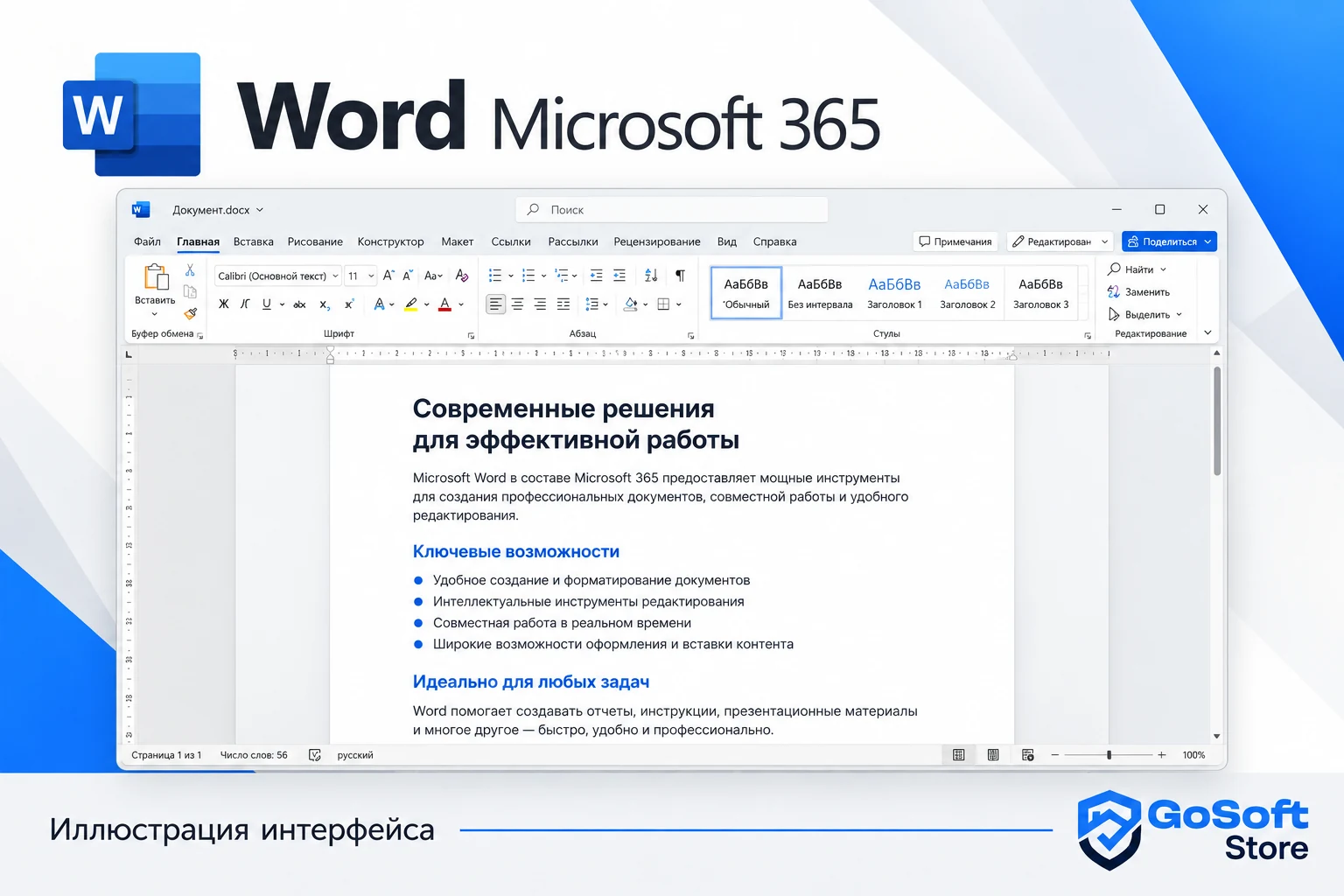Toggle bold Ж formatting

tap(223, 304)
